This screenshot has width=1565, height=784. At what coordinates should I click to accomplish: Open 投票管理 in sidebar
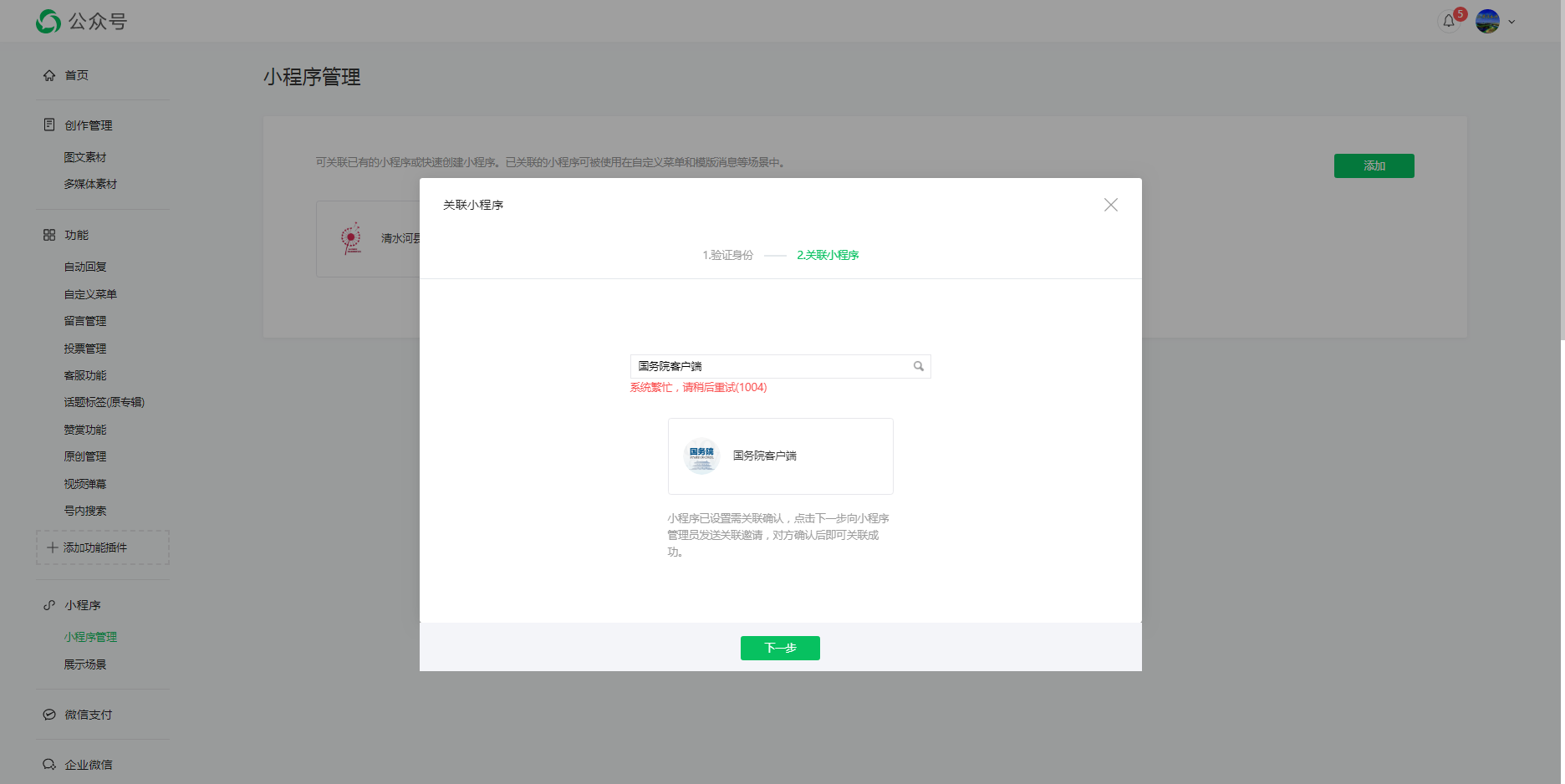(x=85, y=349)
